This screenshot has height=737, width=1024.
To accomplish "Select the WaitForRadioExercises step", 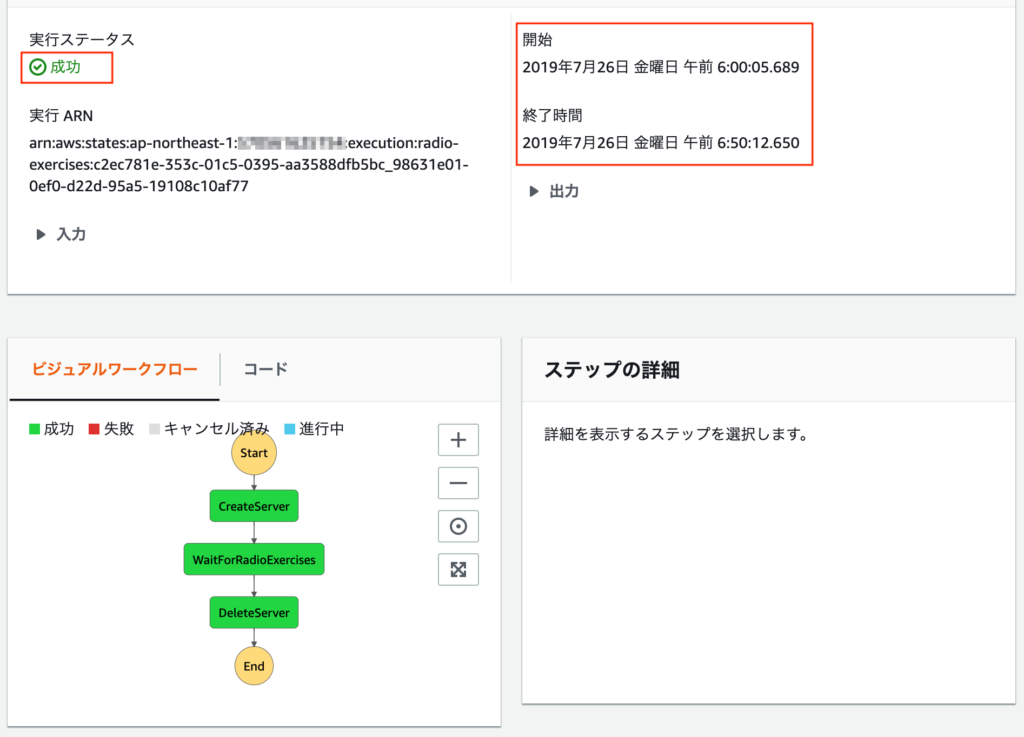I will 254,559.
